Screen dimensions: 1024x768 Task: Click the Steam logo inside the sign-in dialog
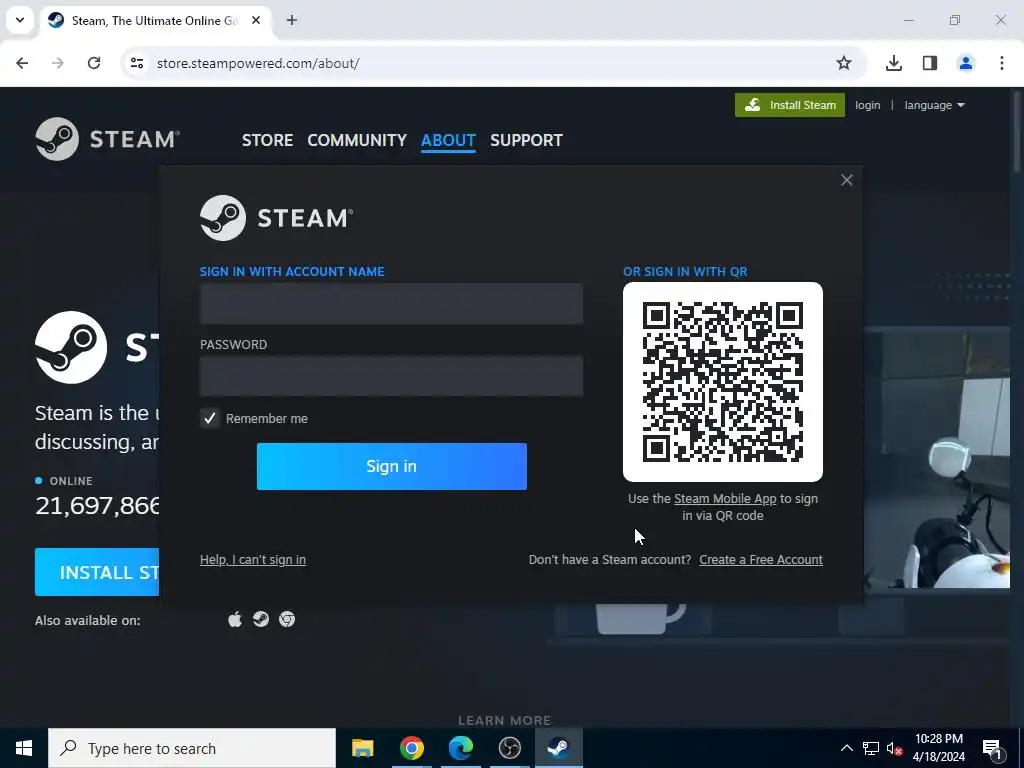click(276, 217)
